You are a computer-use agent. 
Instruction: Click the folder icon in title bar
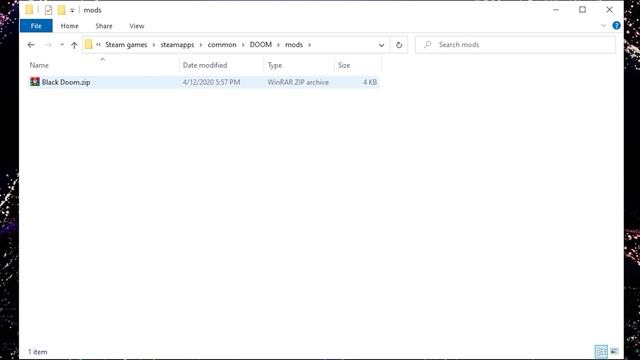click(29, 9)
